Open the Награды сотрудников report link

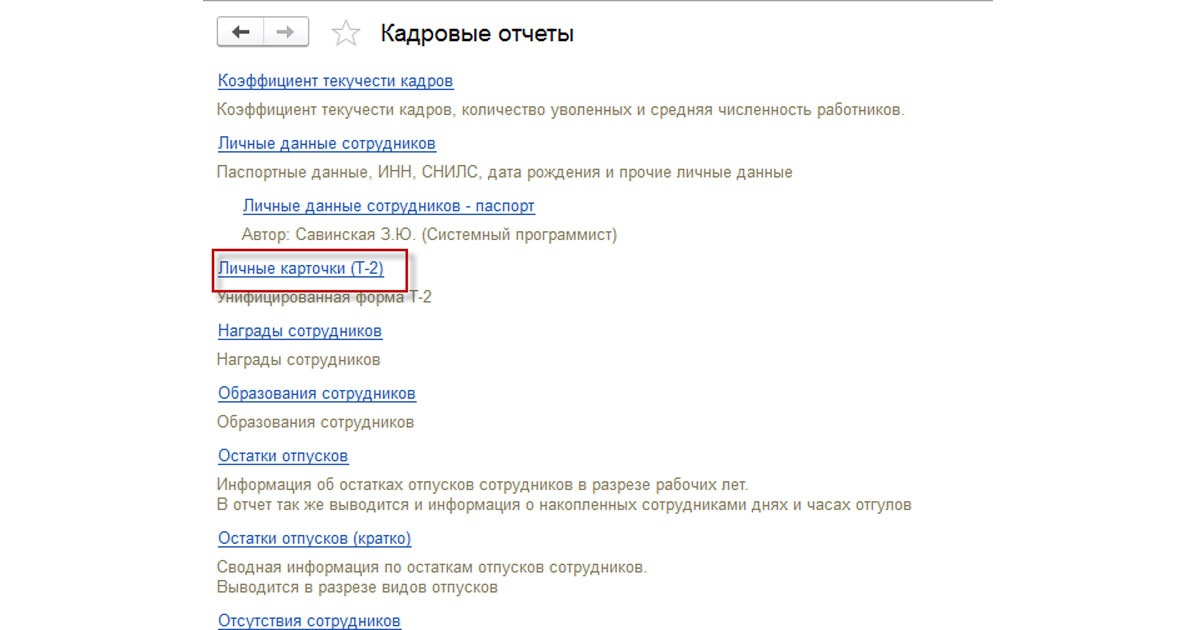coord(299,330)
